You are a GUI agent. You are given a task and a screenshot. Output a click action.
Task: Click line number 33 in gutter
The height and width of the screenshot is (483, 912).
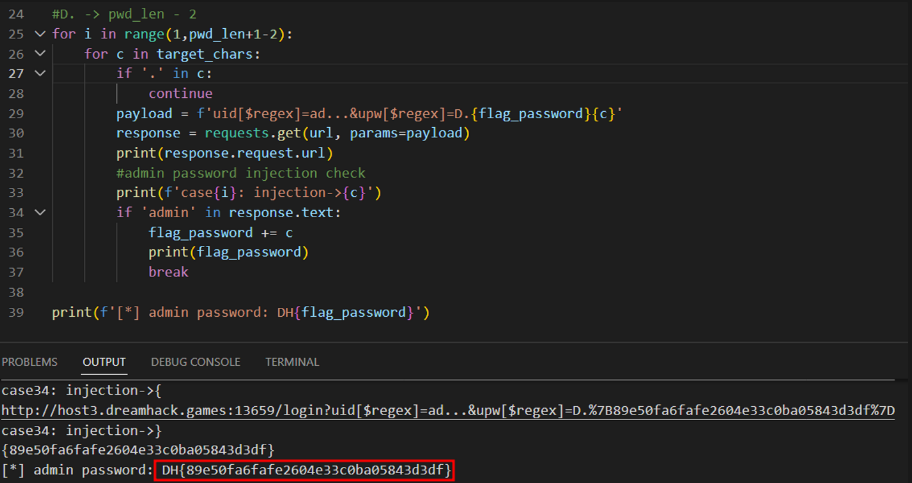pos(16,193)
